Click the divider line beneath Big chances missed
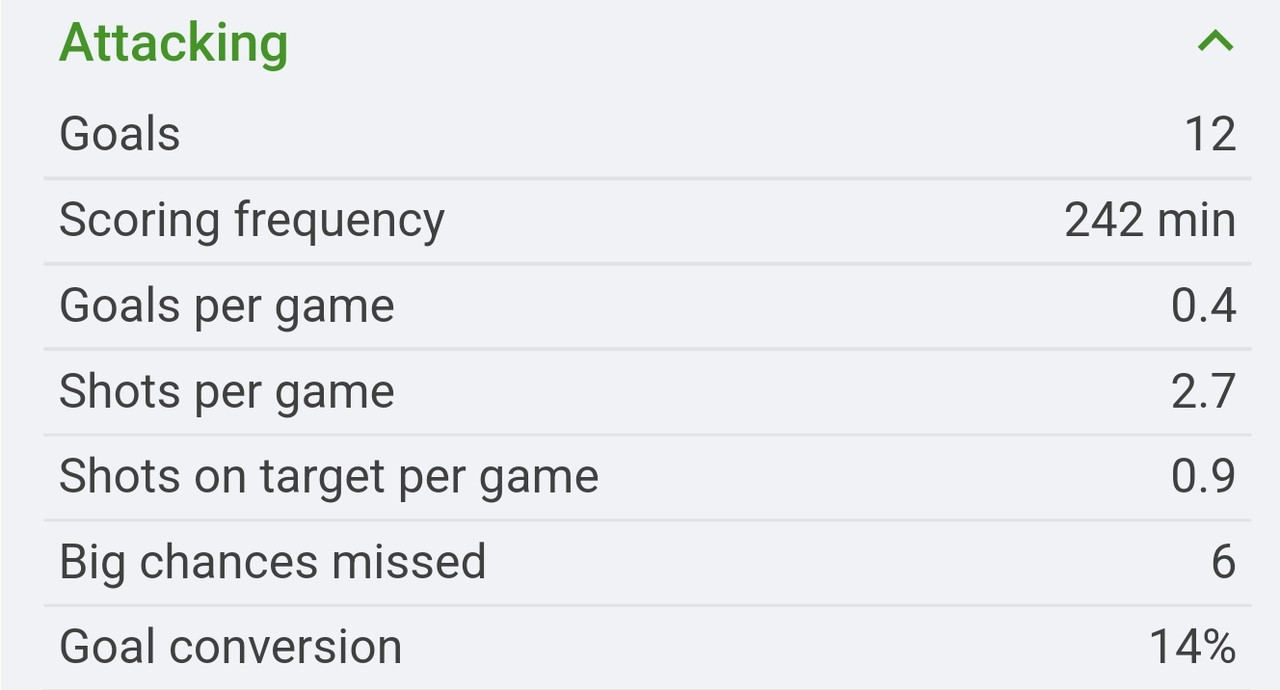Screen dimensions: 1280x690 [647, 605]
